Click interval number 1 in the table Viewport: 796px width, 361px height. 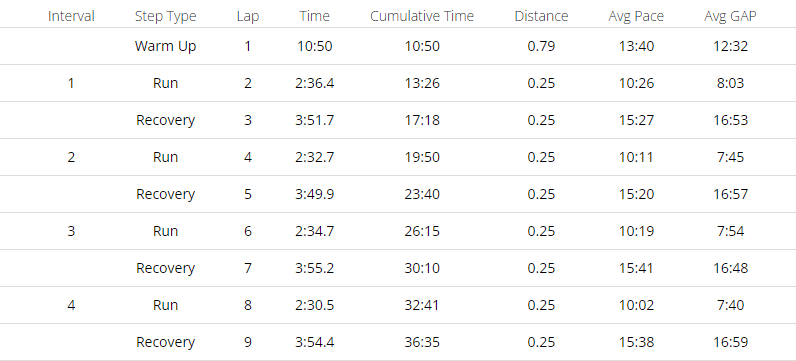click(71, 83)
